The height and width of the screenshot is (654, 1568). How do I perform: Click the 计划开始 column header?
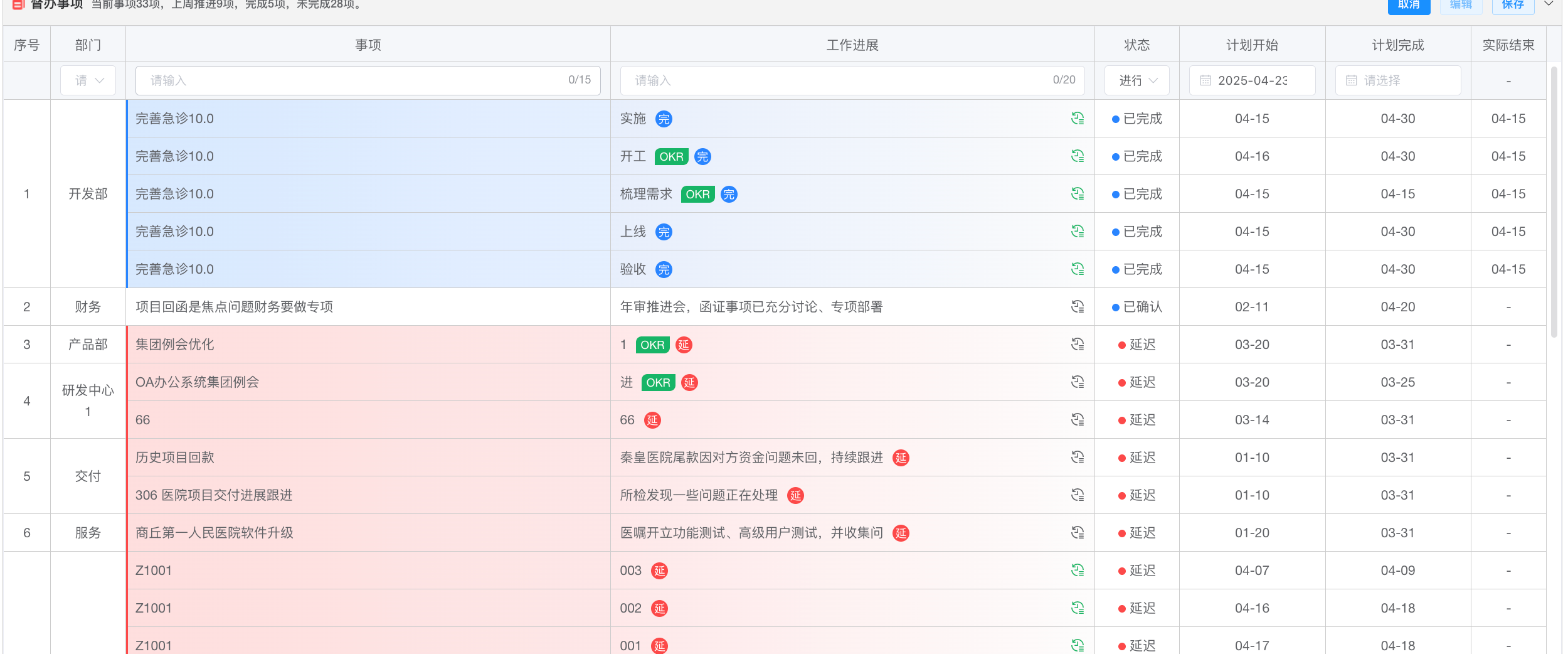tap(1252, 45)
